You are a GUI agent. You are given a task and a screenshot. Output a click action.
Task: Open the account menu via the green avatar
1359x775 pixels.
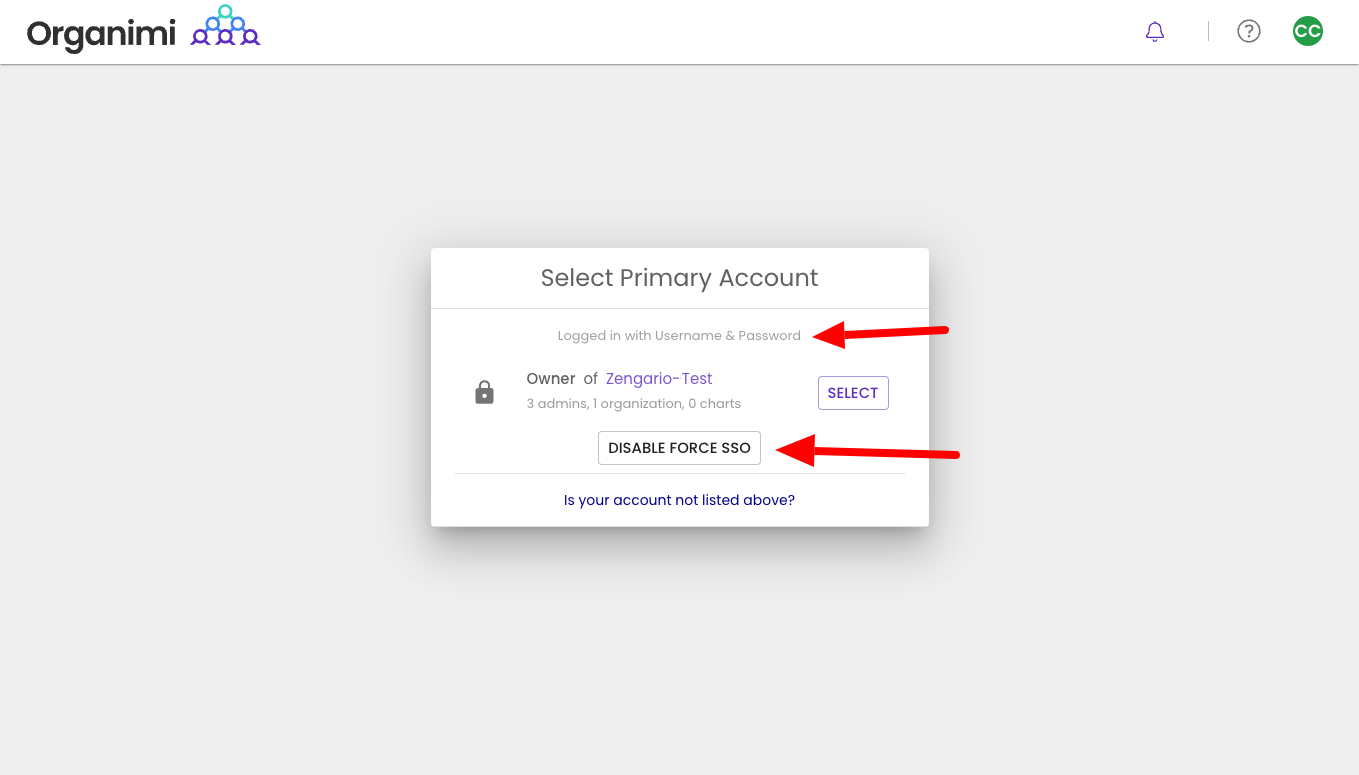[1307, 31]
